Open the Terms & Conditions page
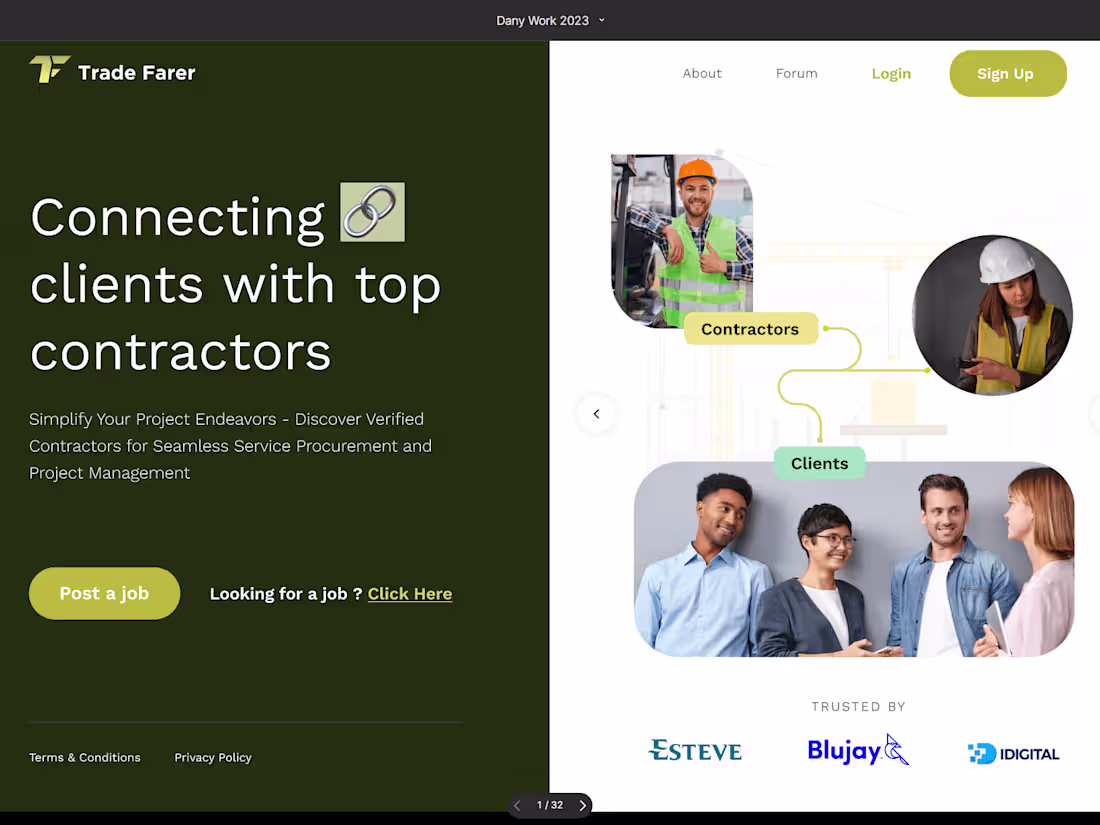 (x=85, y=757)
